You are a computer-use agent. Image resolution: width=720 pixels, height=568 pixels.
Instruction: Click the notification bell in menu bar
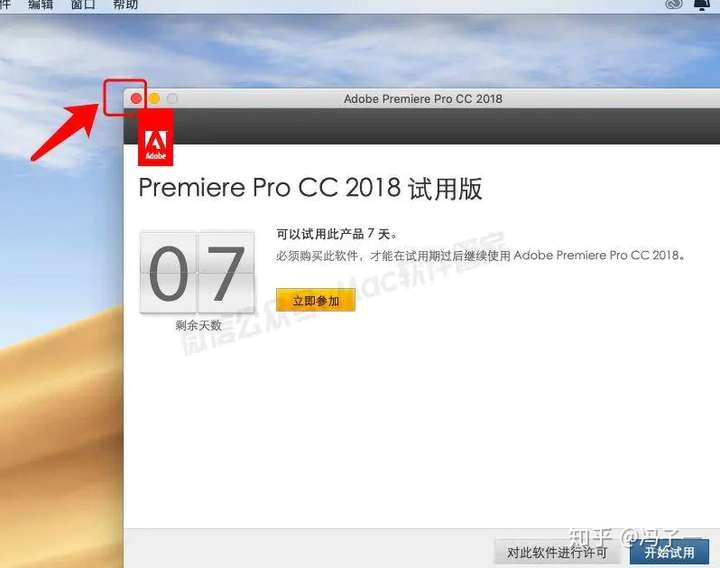coord(702,5)
